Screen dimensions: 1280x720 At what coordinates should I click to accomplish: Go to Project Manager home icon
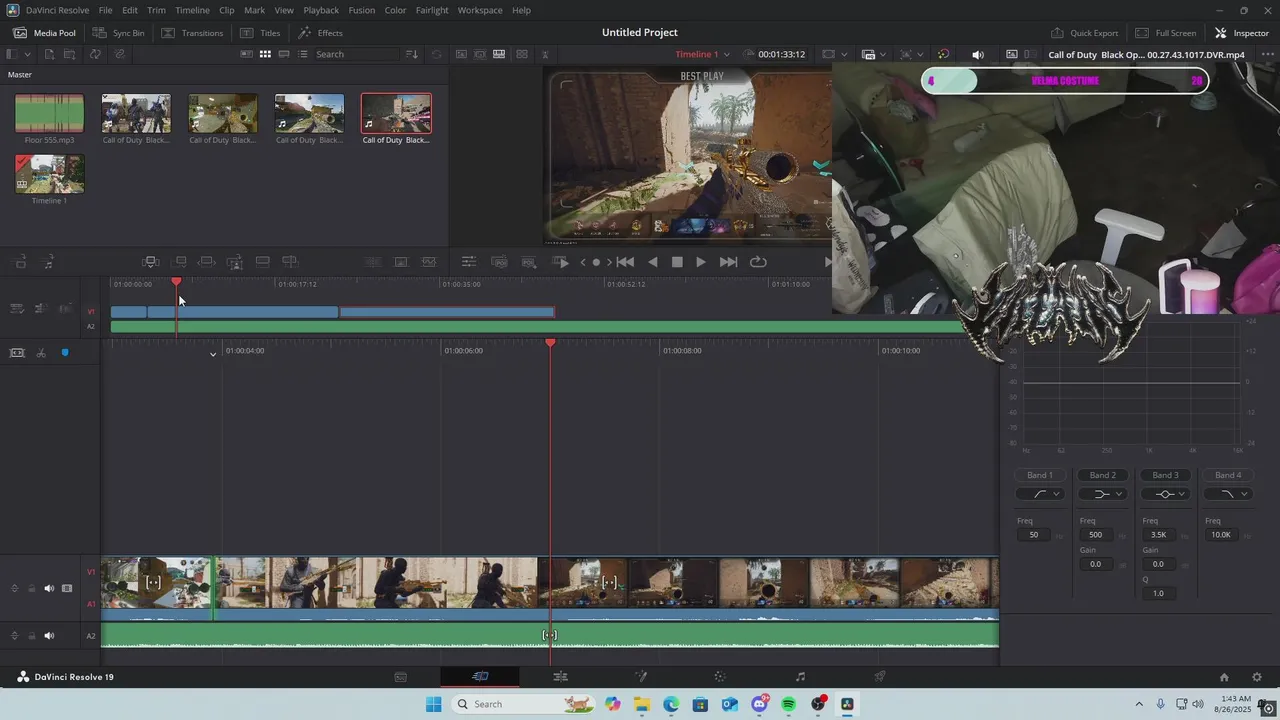(1224, 677)
